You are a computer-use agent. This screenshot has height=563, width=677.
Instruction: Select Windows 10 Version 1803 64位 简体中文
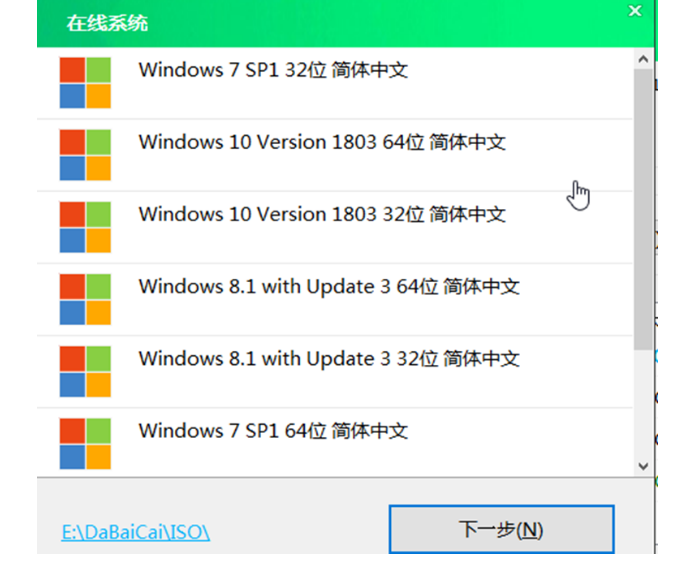[335, 155]
